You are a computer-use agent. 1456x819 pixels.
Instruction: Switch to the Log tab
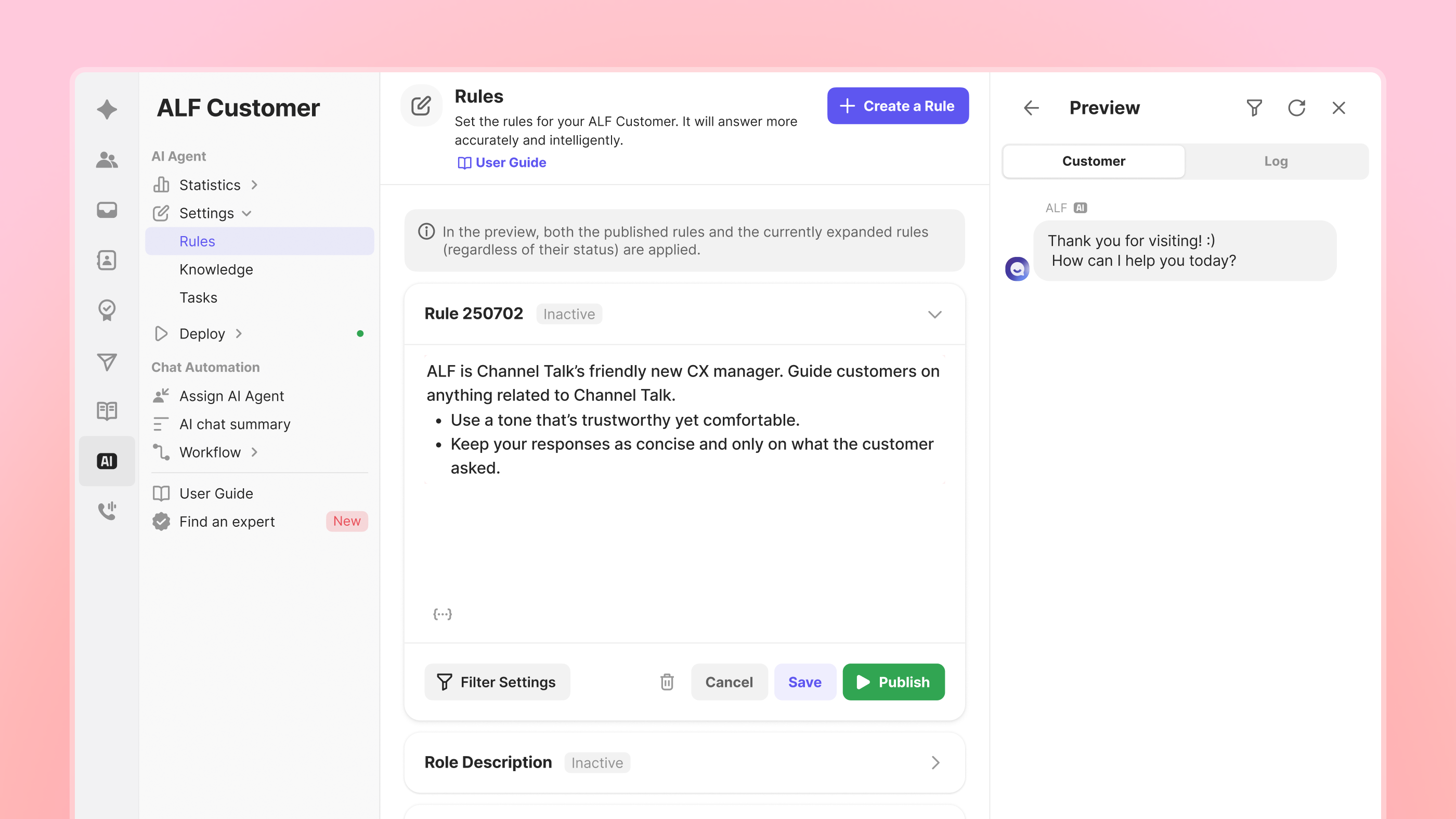click(1276, 161)
